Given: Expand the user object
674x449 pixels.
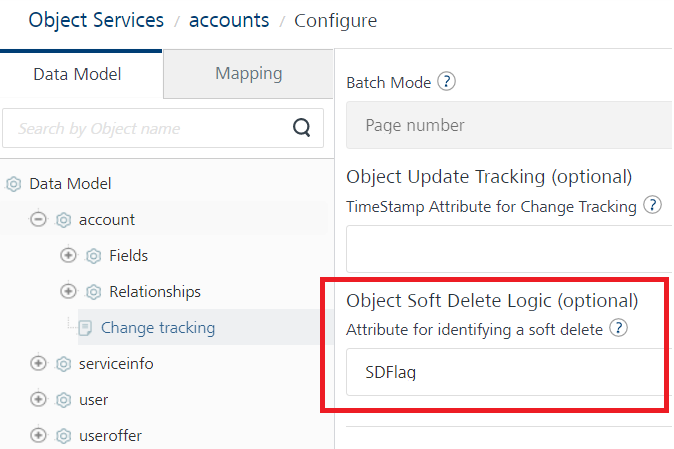Looking at the screenshot, I should pyautogui.click(x=38, y=399).
